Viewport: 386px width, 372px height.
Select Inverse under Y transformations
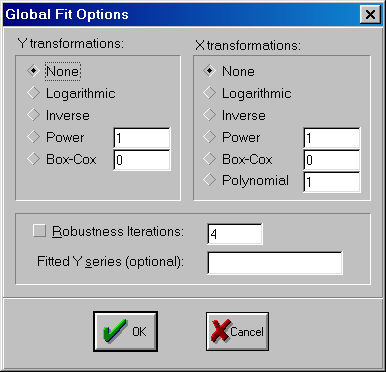point(33,115)
